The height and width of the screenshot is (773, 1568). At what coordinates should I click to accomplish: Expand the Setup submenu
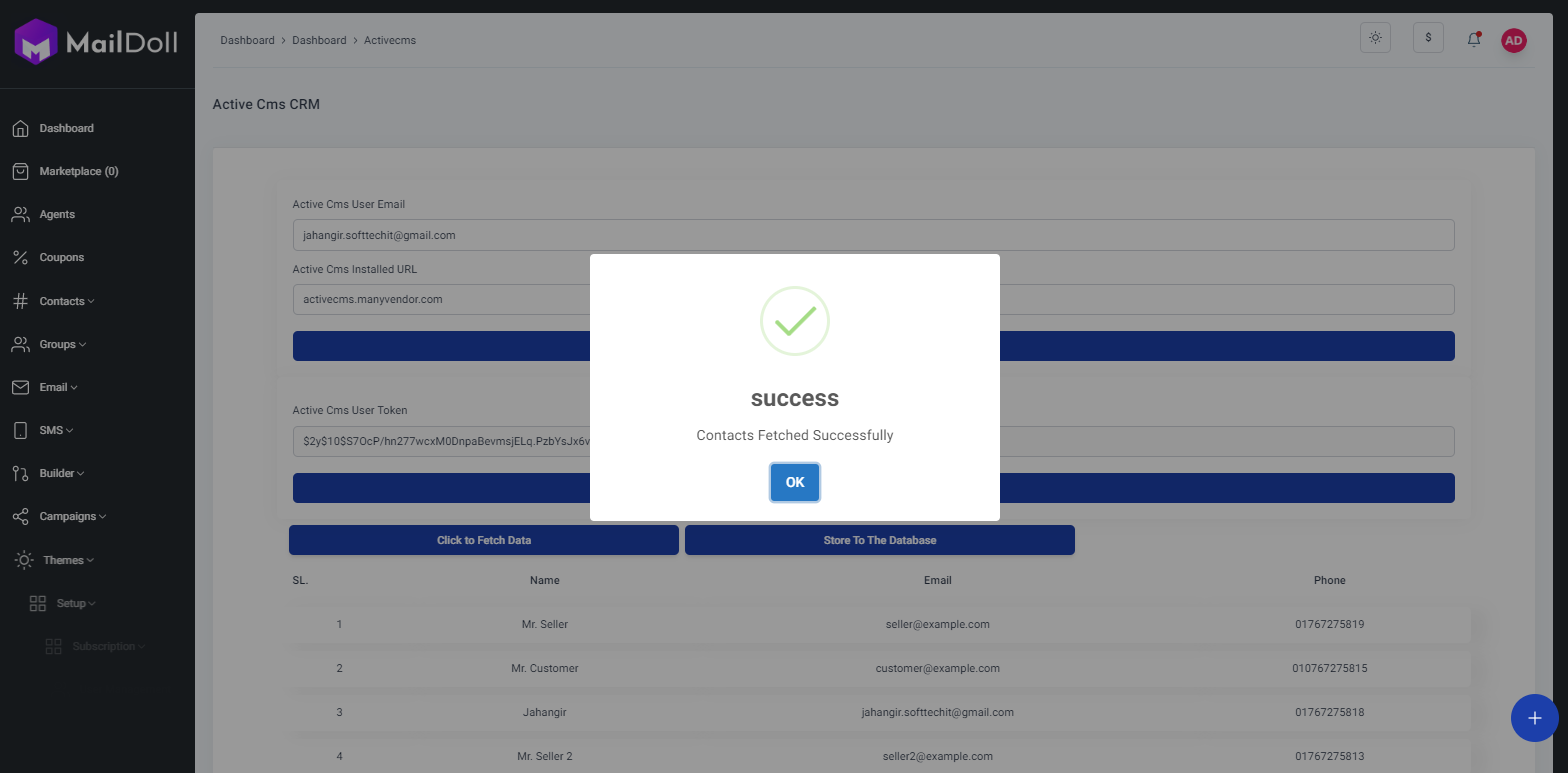[x=77, y=603]
